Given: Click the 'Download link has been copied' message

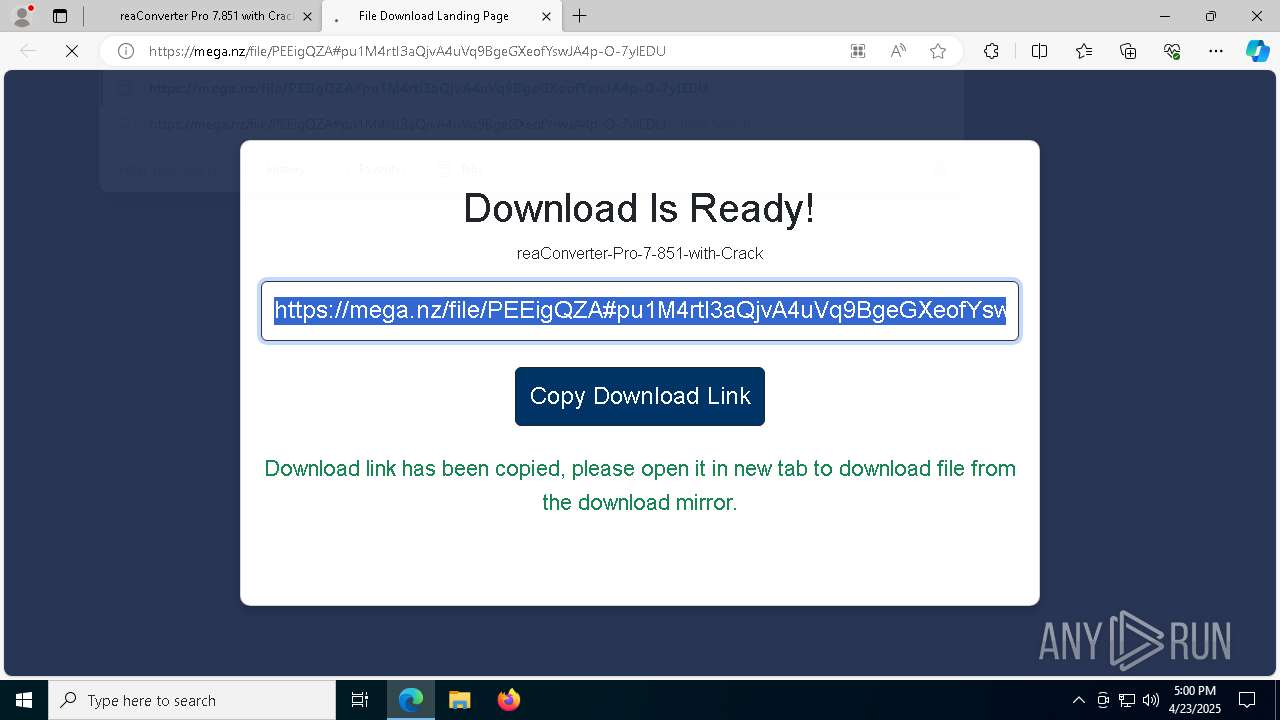Looking at the screenshot, I should [640, 485].
